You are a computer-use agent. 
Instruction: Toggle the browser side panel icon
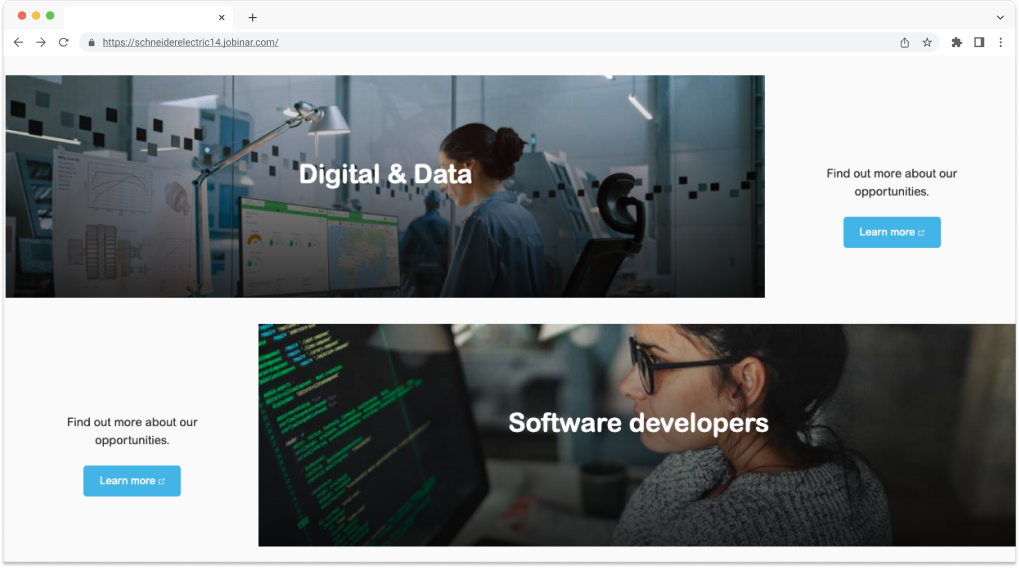click(x=979, y=42)
